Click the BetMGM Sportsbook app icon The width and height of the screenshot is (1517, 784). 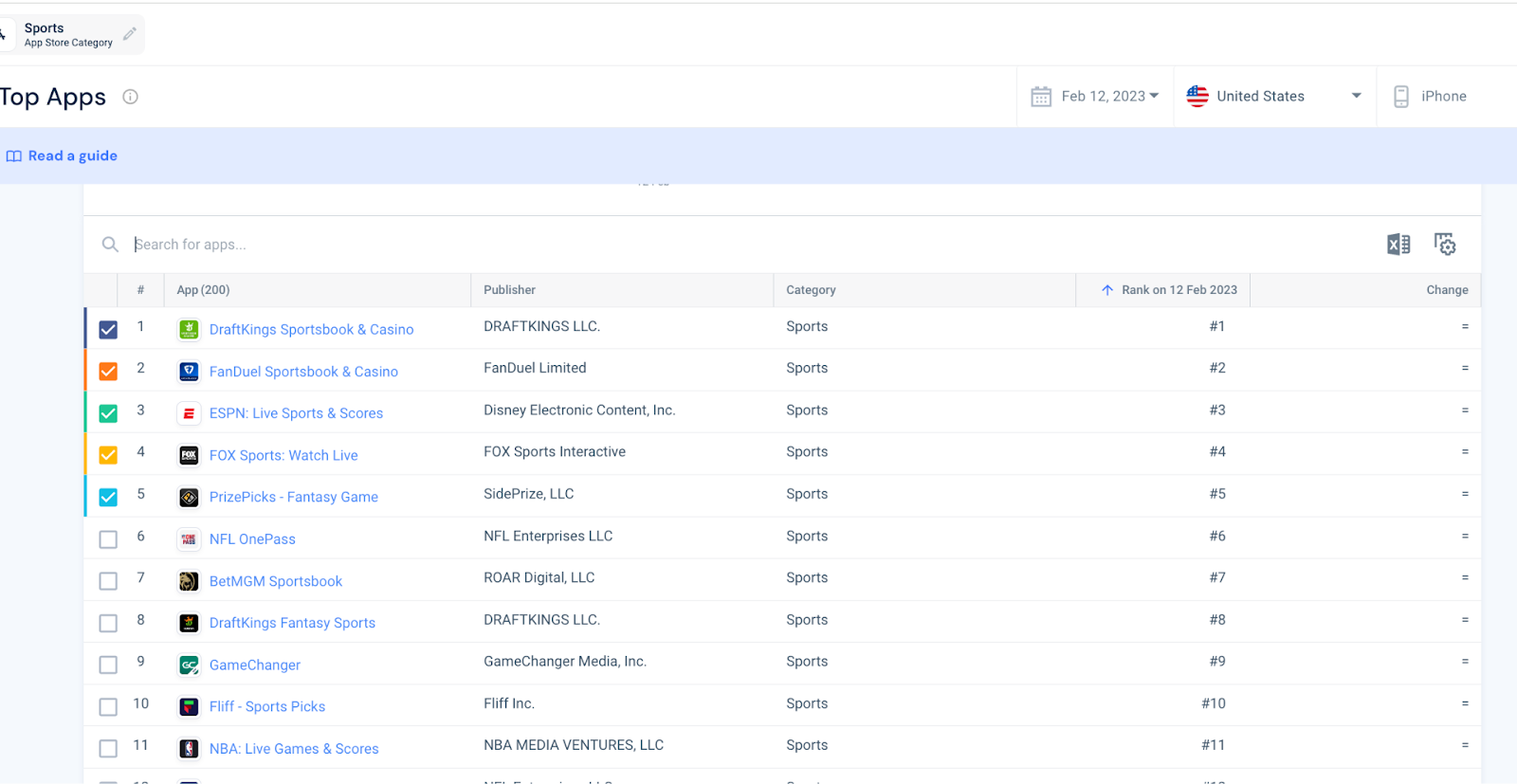[x=189, y=581]
